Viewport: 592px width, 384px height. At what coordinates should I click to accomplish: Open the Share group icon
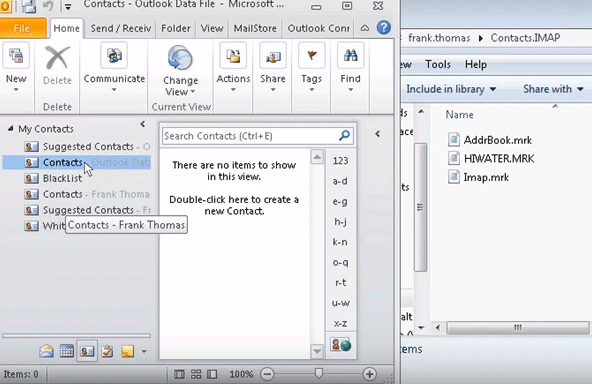pyautogui.click(x=273, y=56)
